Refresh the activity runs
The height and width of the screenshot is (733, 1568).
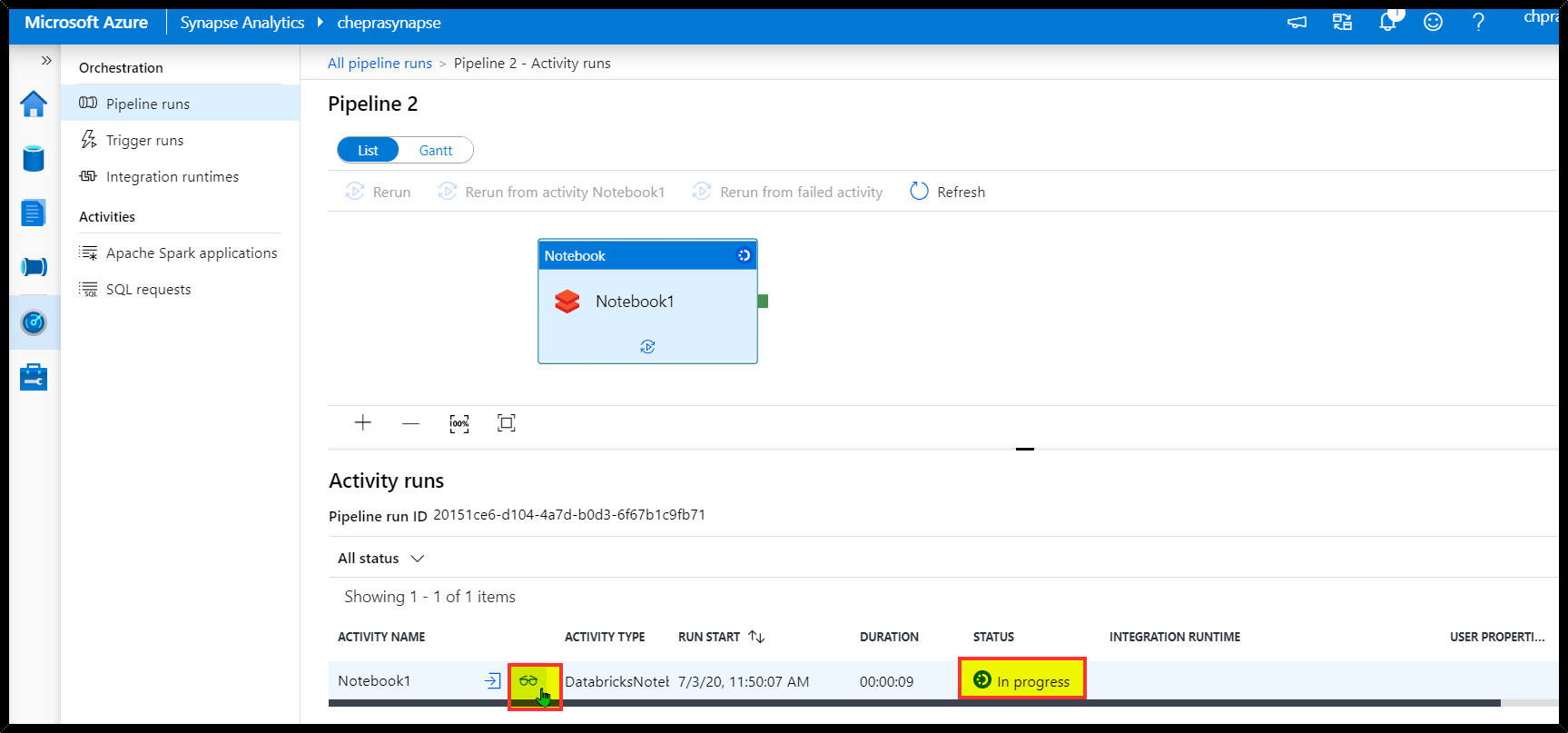coord(947,192)
